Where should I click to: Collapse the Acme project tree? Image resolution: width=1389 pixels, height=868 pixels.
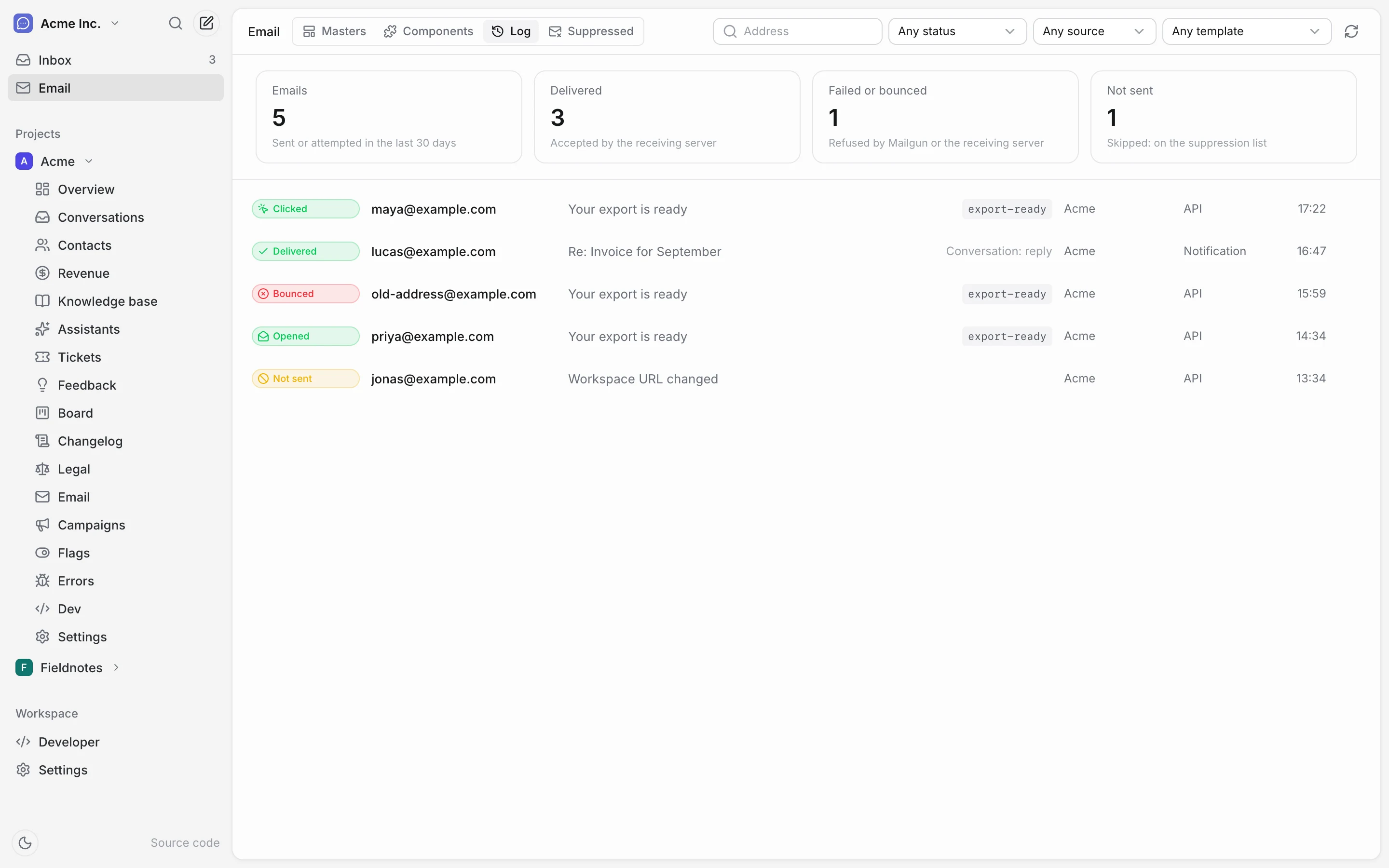pyautogui.click(x=89, y=162)
